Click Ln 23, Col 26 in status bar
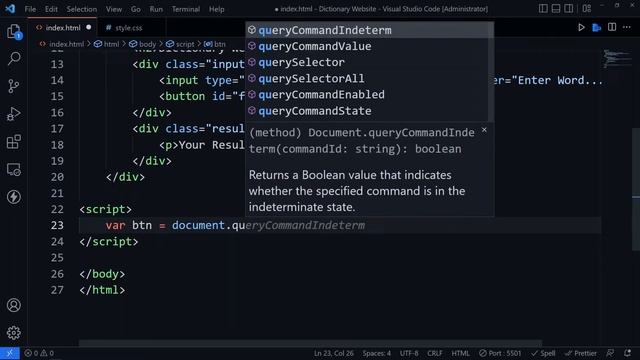 click(x=333, y=353)
